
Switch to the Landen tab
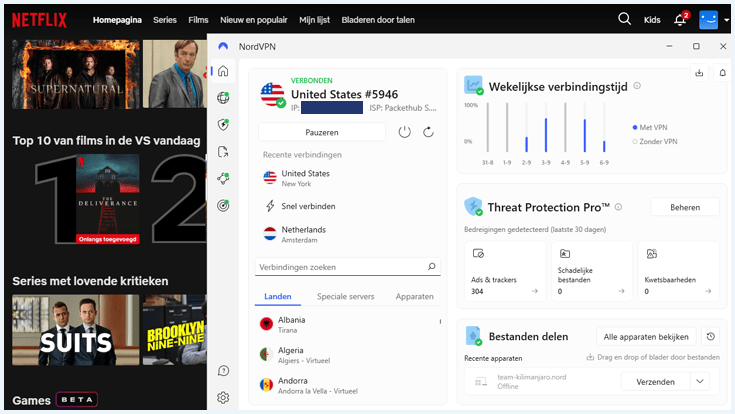pos(278,296)
